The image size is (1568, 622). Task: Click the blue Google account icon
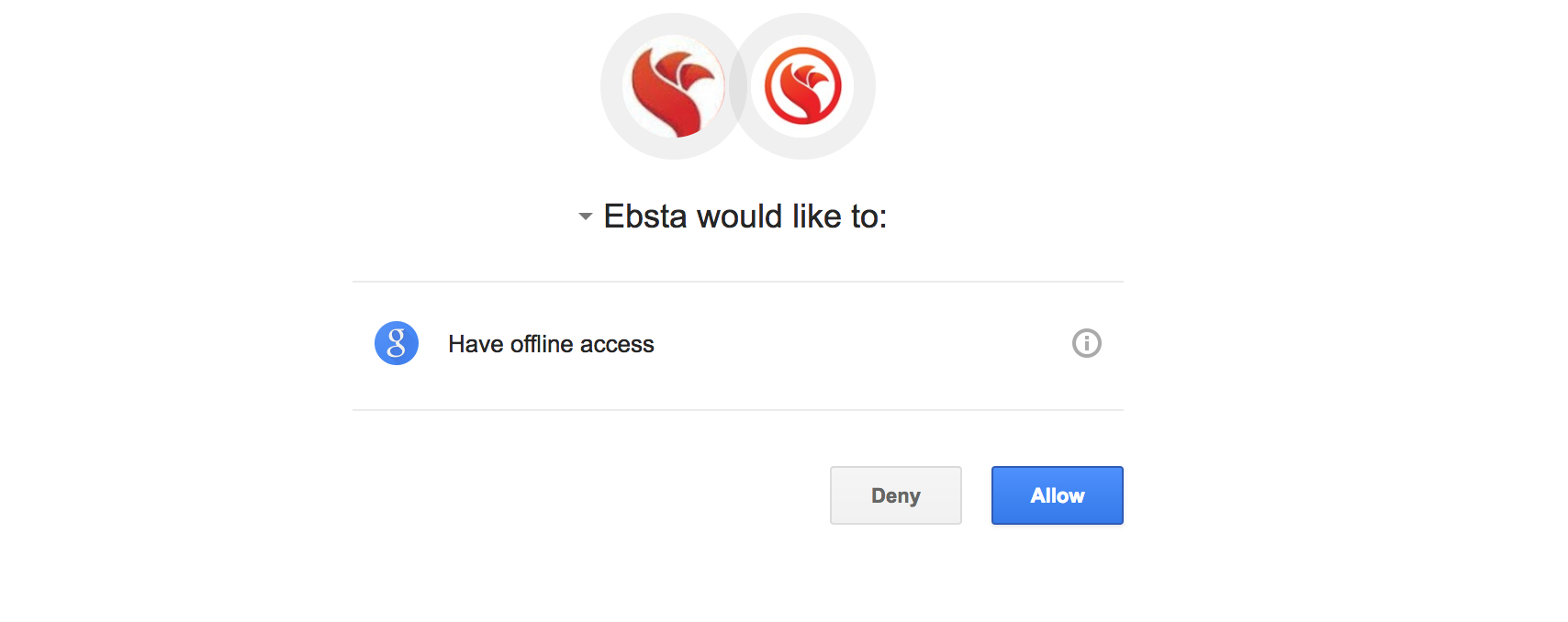pos(397,343)
